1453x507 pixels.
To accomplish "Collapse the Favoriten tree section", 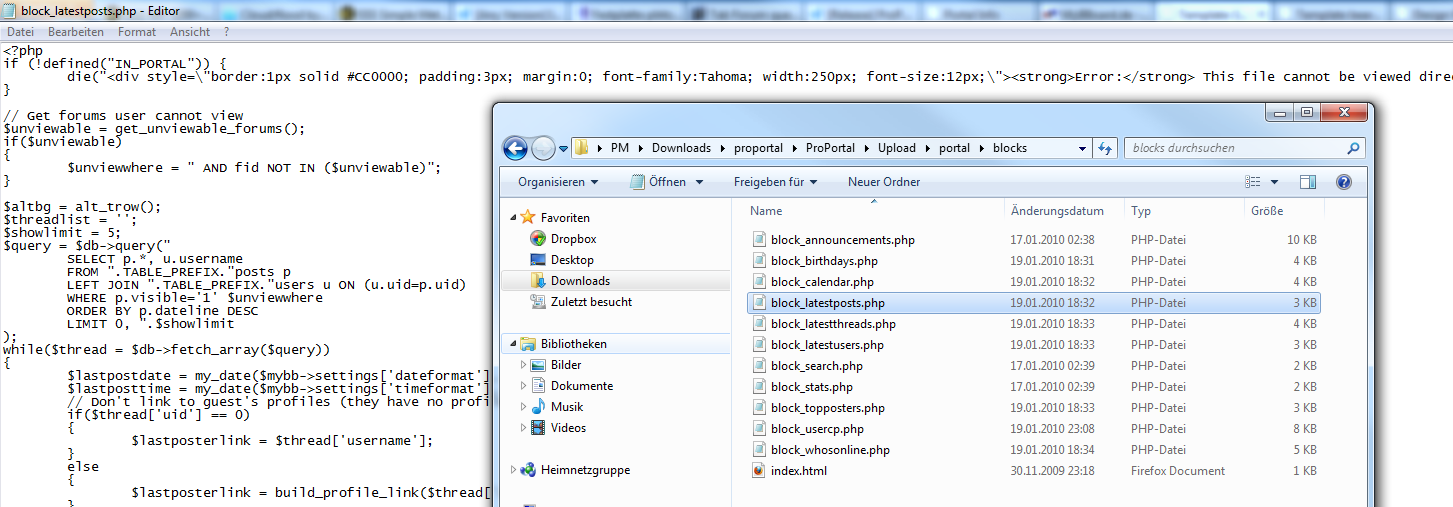I will pyautogui.click(x=512, y=217).
